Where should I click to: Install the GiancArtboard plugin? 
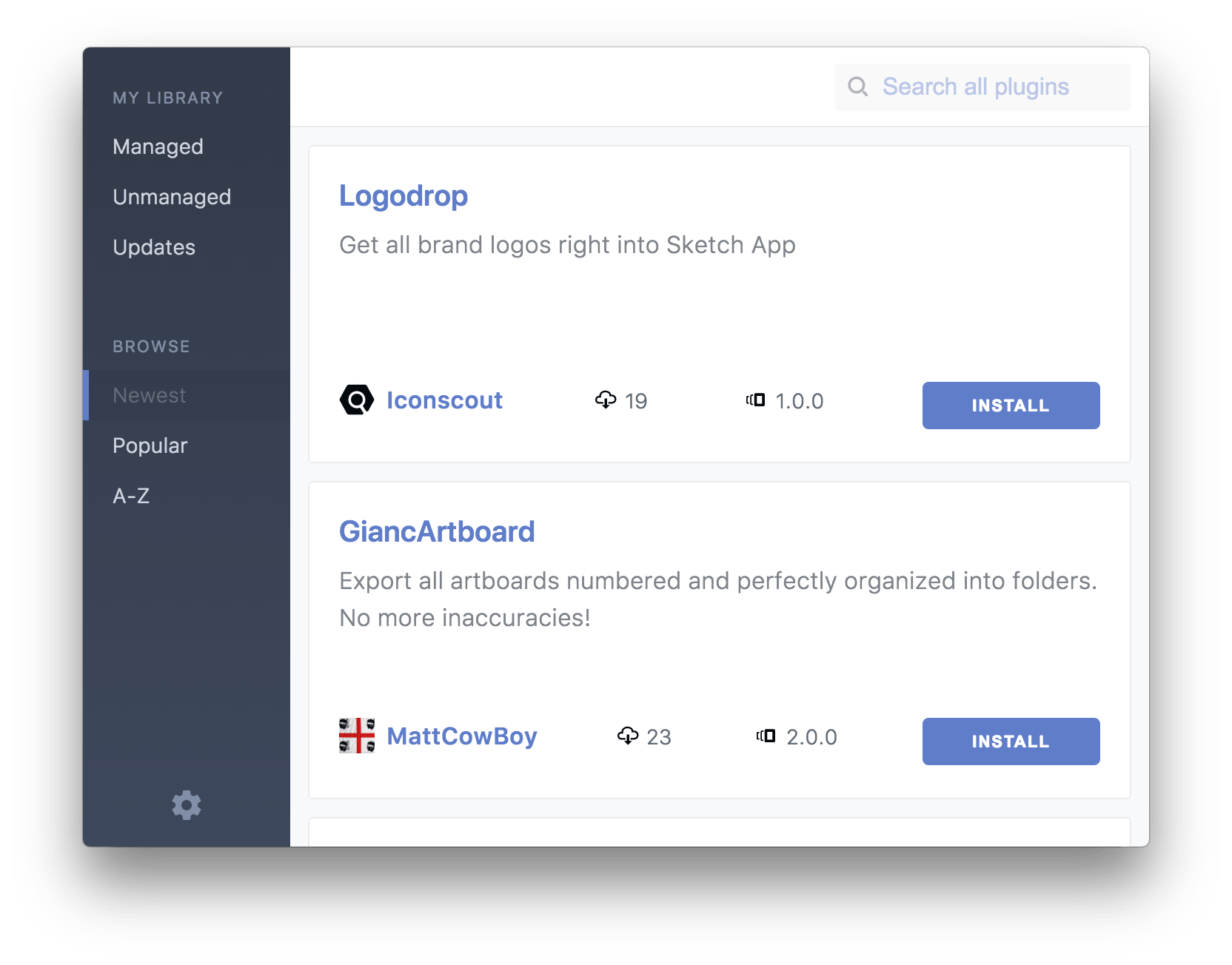(1011, 742)
